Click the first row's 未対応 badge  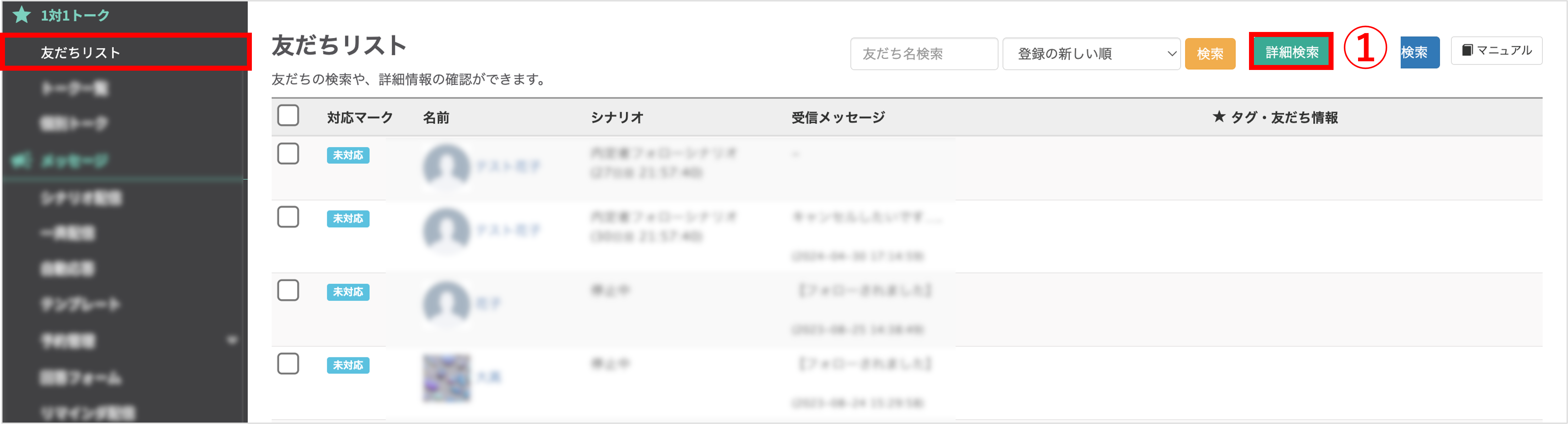(x=348, y=155)
